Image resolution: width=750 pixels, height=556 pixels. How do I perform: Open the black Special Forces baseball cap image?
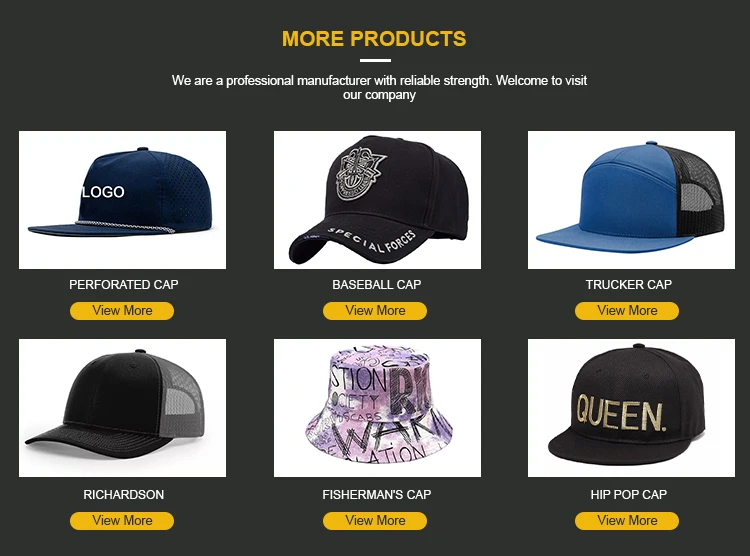point(377,200)
